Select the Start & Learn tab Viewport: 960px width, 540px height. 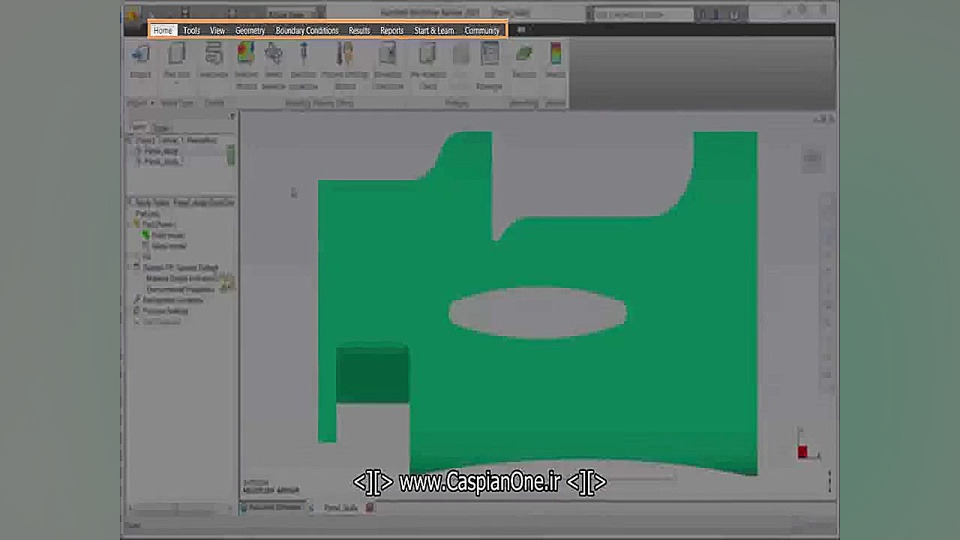point(434,30)
